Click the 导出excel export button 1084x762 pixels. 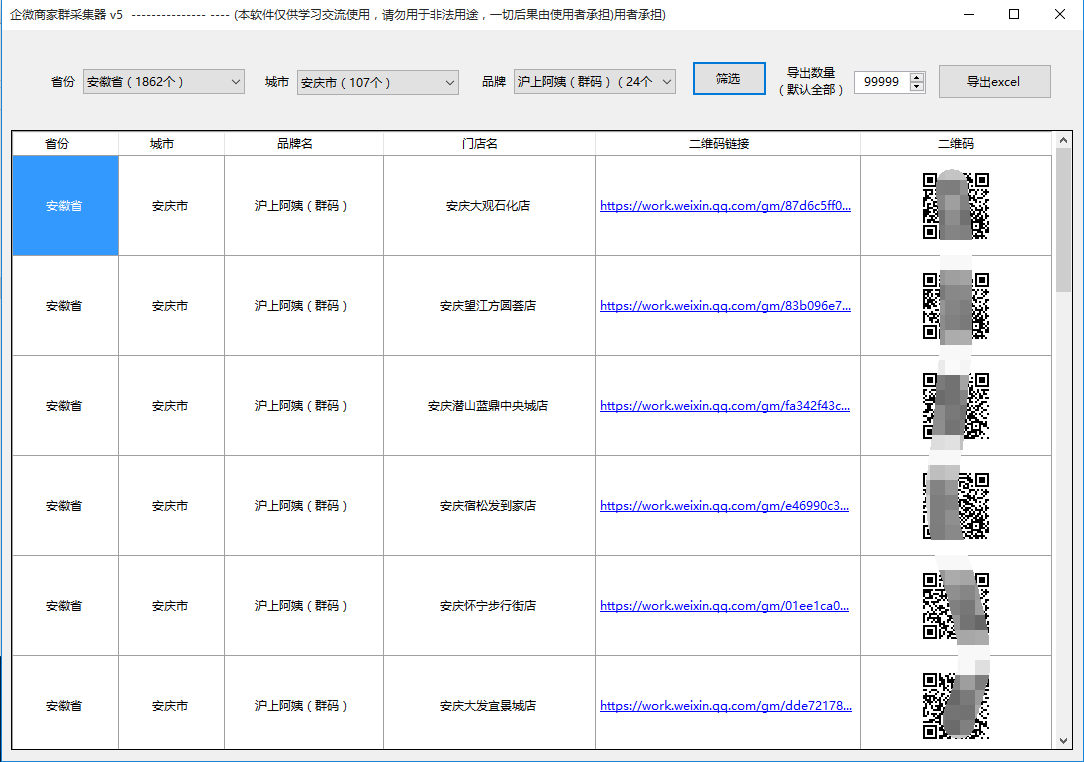994,81
